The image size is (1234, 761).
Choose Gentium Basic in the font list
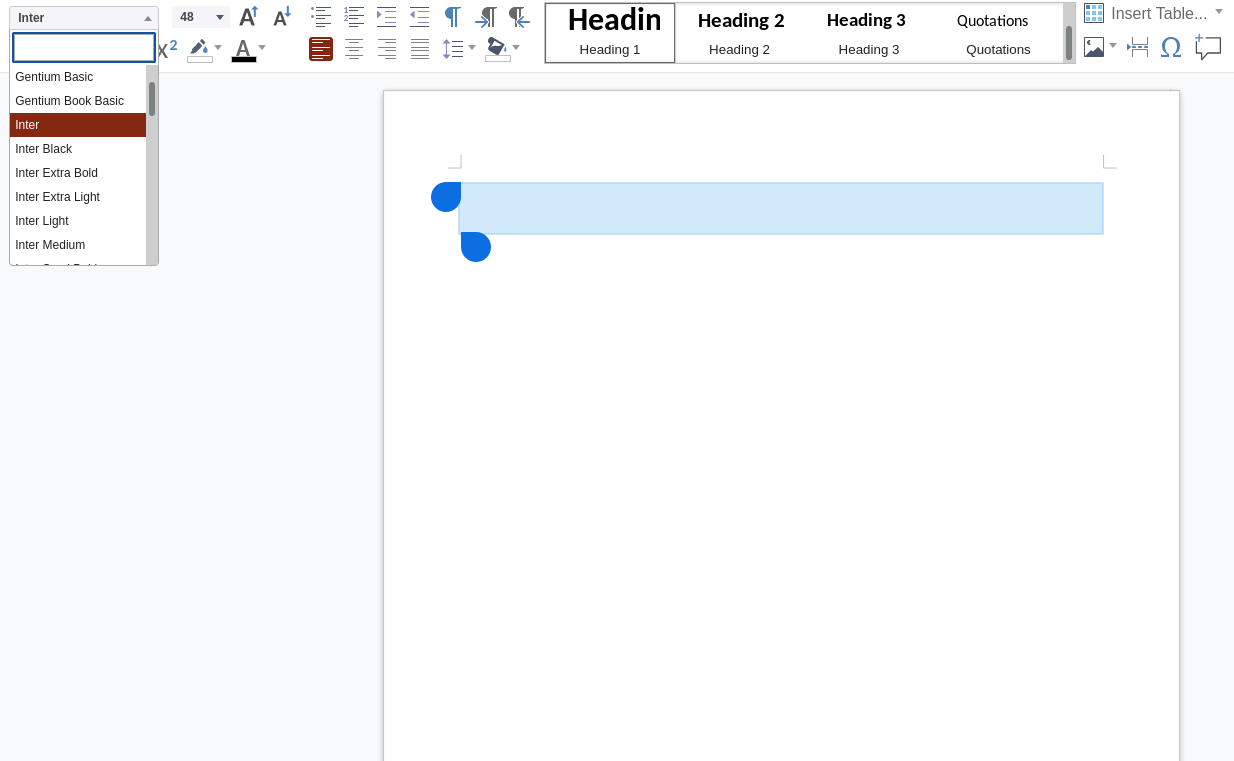pos(53,76)
